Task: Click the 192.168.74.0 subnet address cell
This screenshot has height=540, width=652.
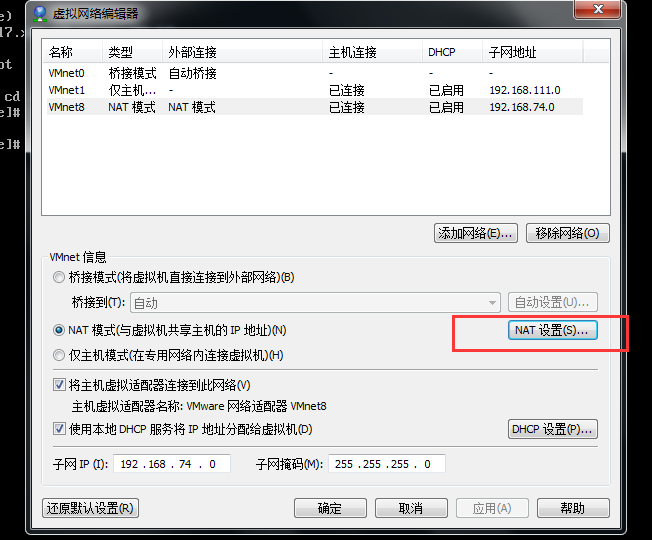Action: pyautogui.click(x=522, y=107)
